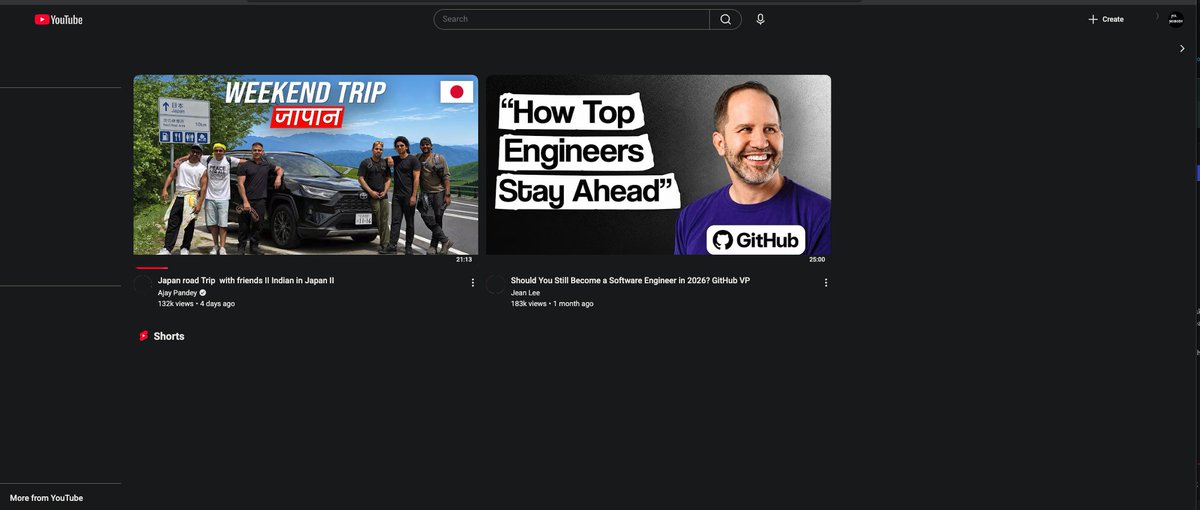Viewport: 1200px width, 510px height.
Task: Click the 183k views • 1 month ago text
Action: click(552, 304)
